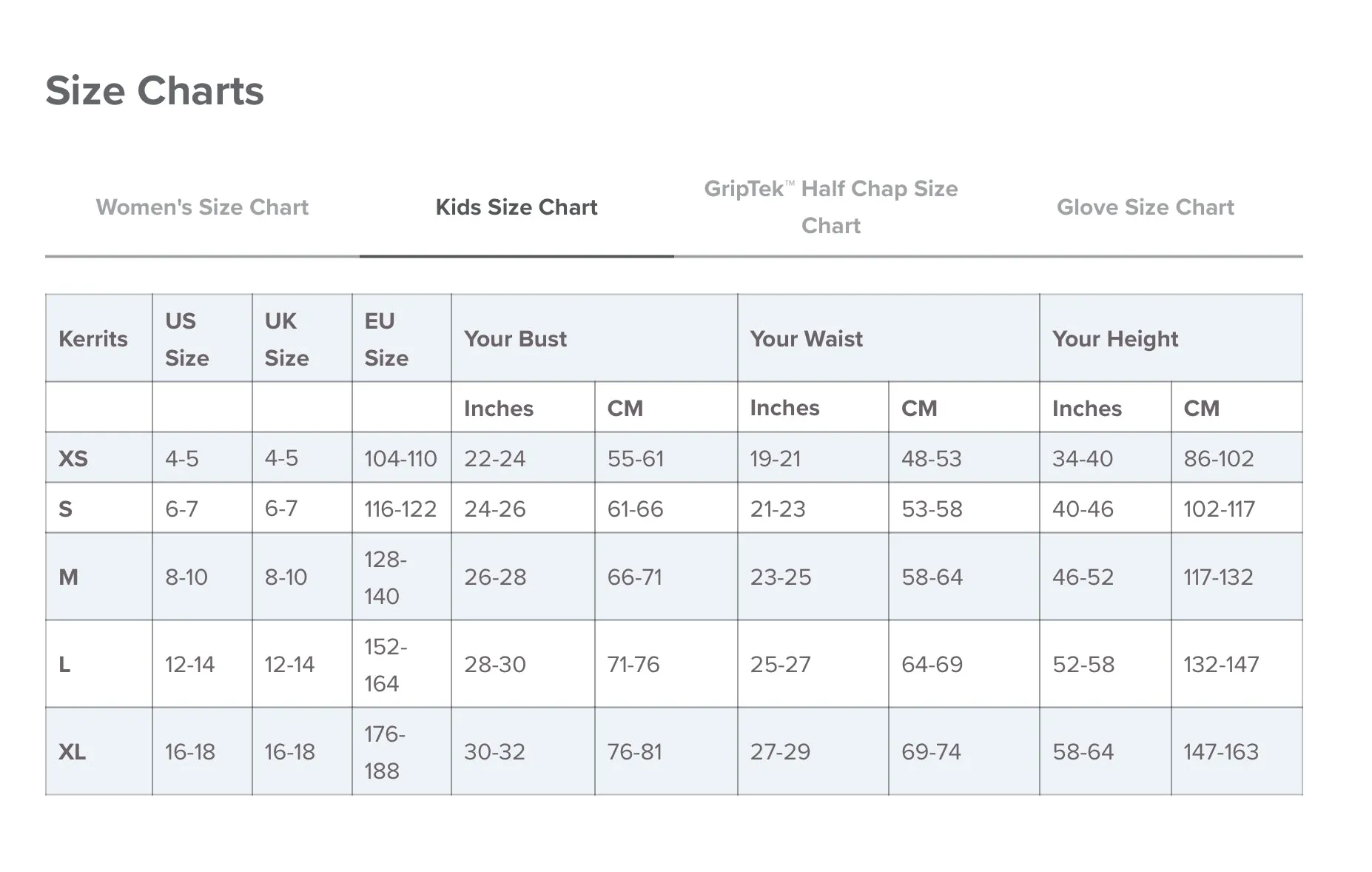Click the EU Size column header

(x=402, y=338)
